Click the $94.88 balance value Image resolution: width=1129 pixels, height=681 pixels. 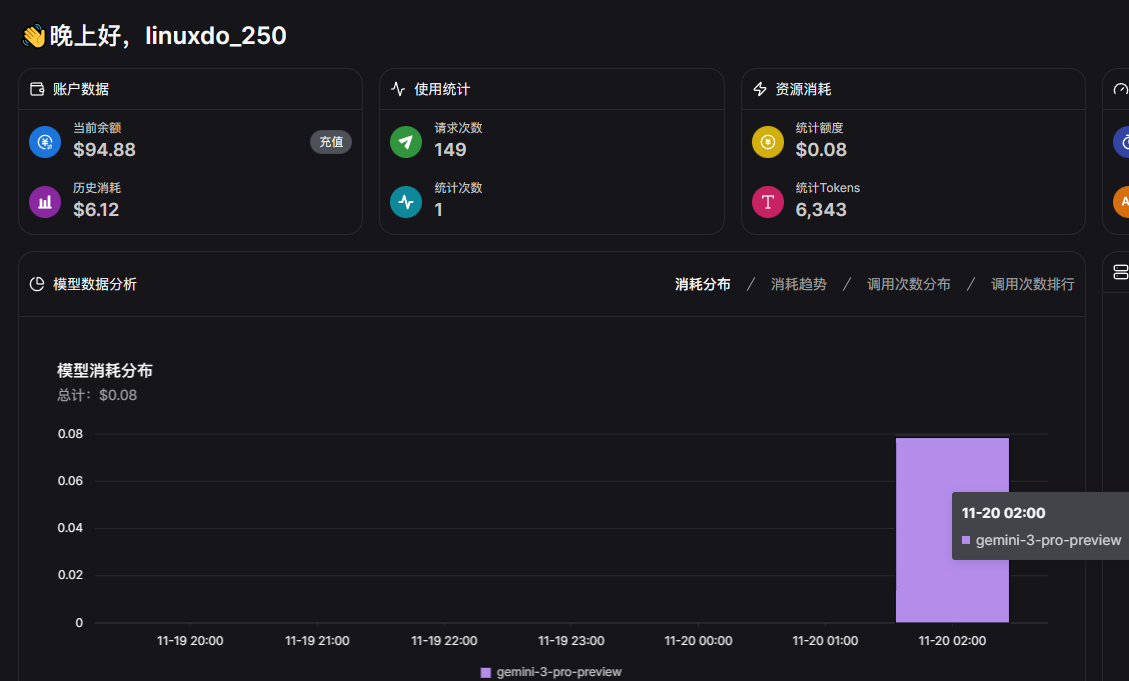pos(104,150)
